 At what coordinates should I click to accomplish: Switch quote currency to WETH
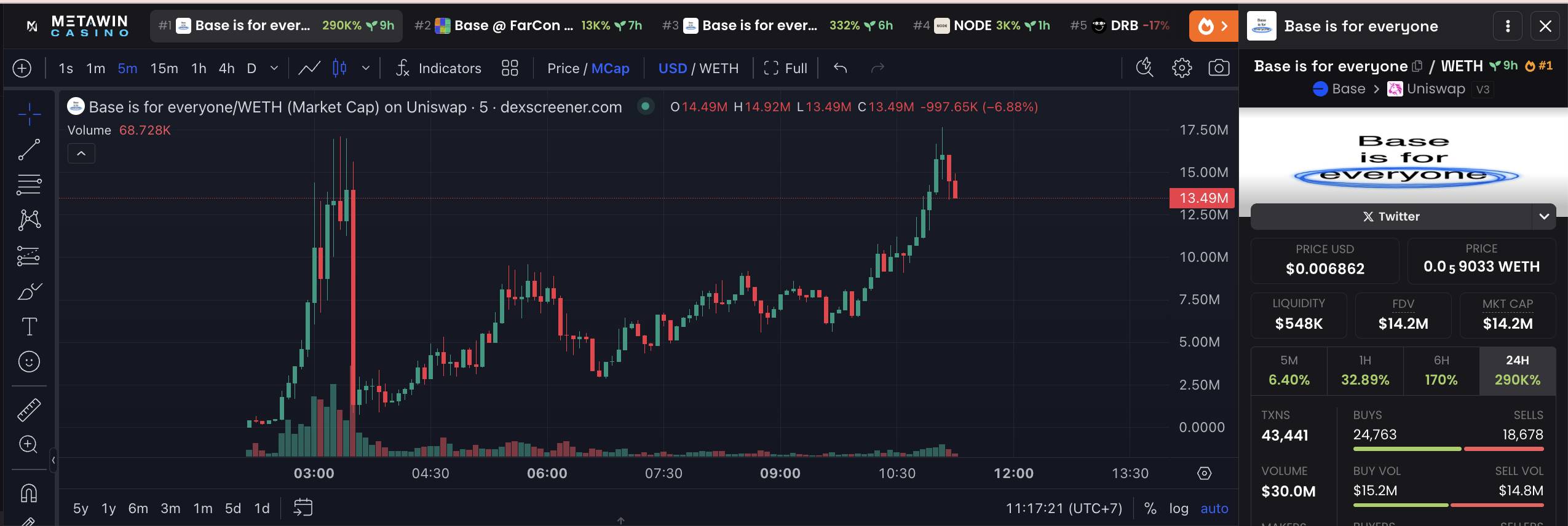pos(719,68)
